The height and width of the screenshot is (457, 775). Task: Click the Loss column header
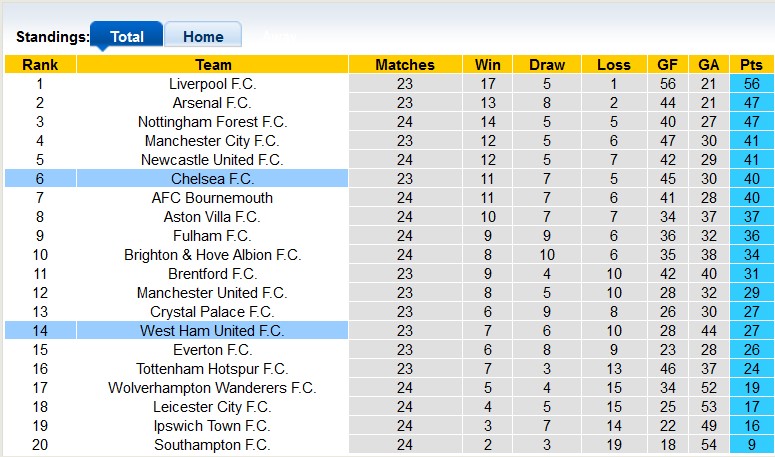(613, 65)
